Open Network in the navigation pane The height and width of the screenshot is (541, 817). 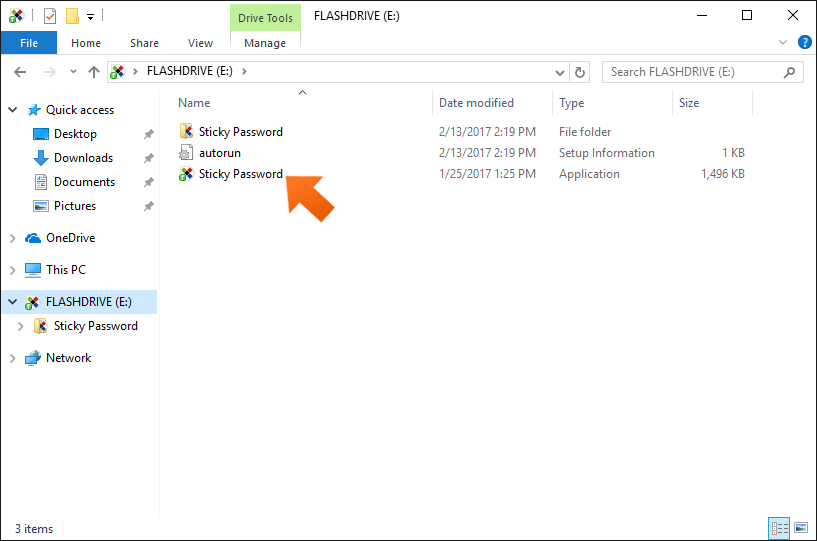tap(68, 358)
